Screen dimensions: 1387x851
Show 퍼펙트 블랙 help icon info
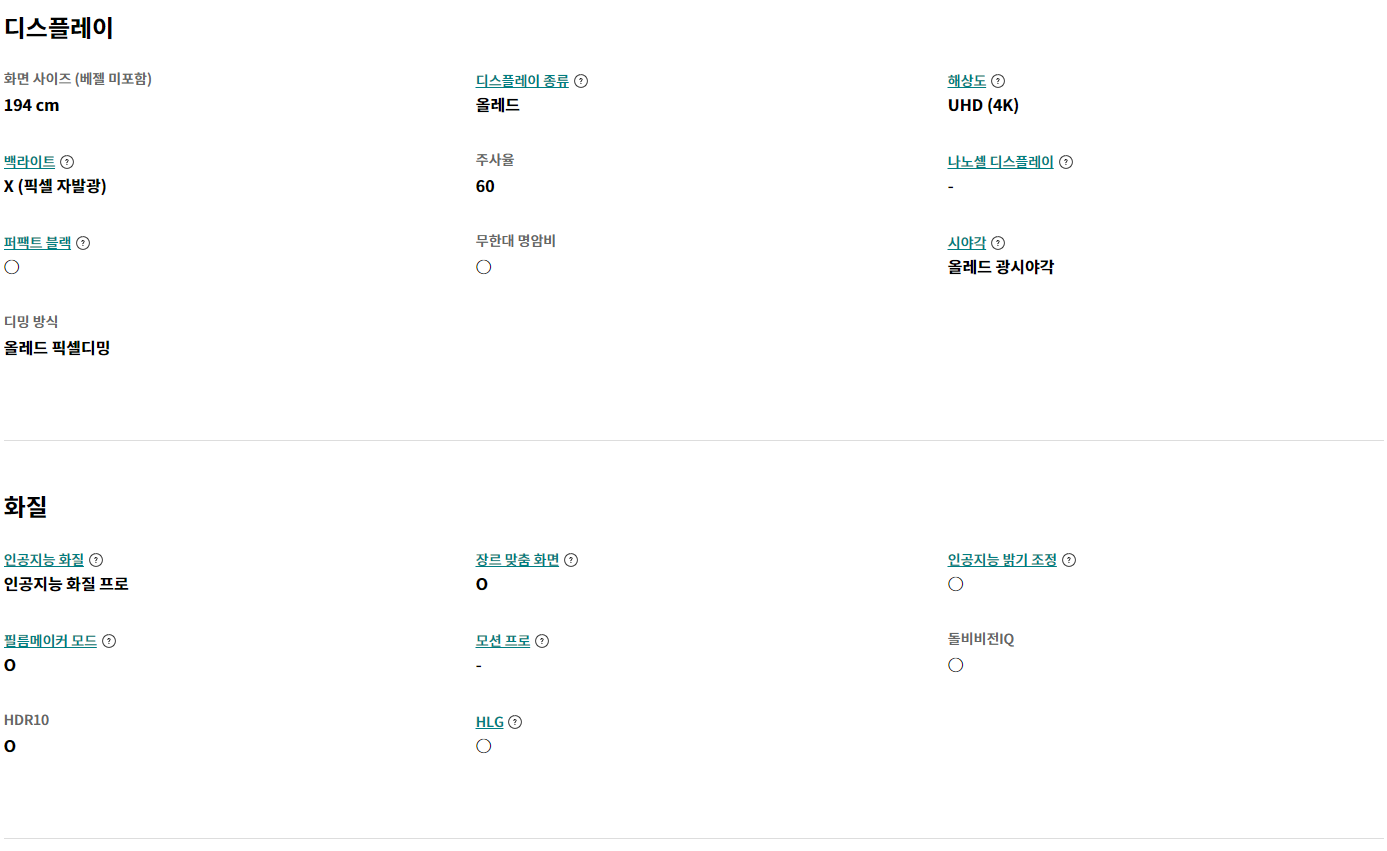83,243
